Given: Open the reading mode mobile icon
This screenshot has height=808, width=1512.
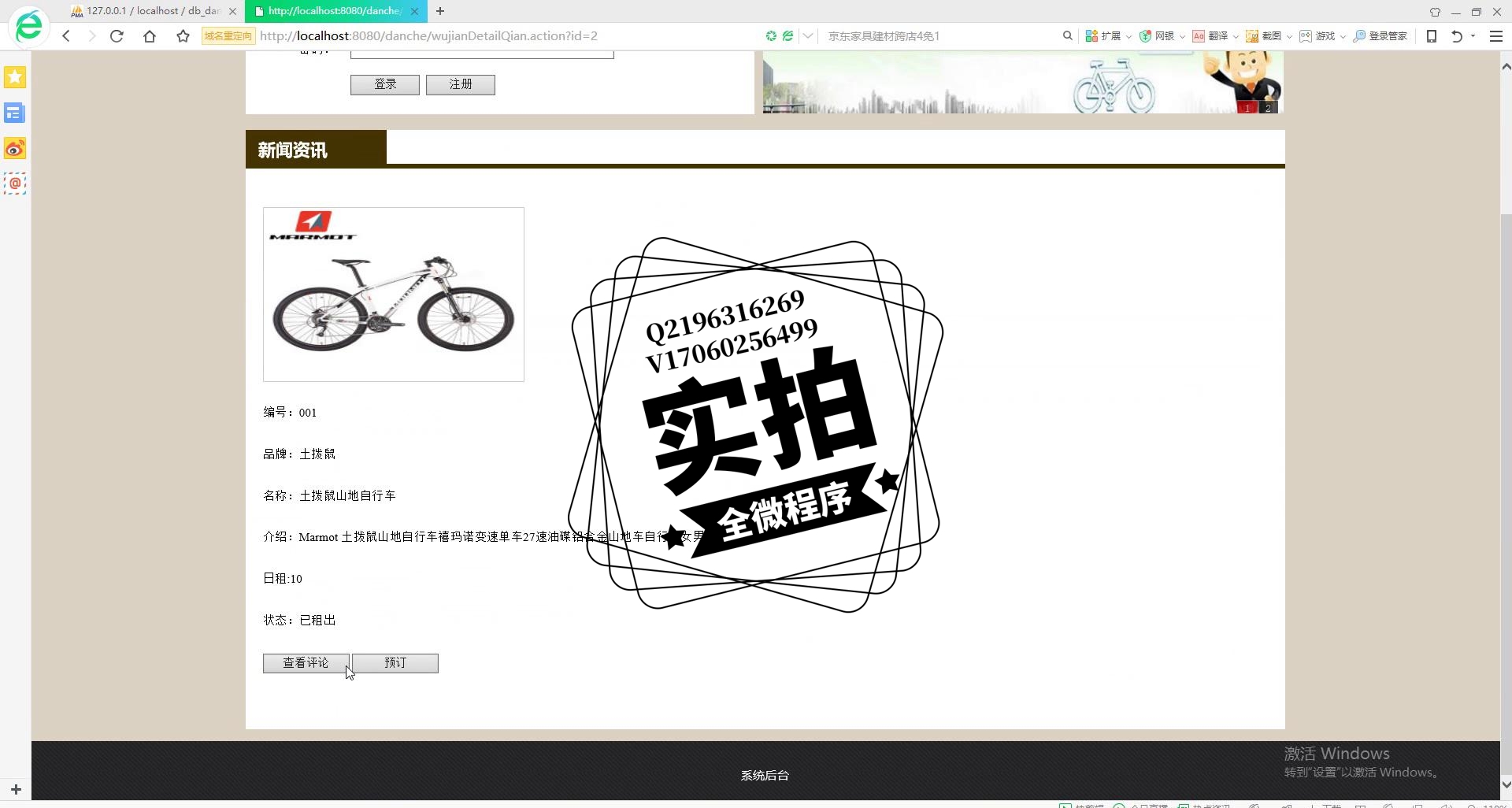Looking at the screenshot, I should (x=1432, y=36).
